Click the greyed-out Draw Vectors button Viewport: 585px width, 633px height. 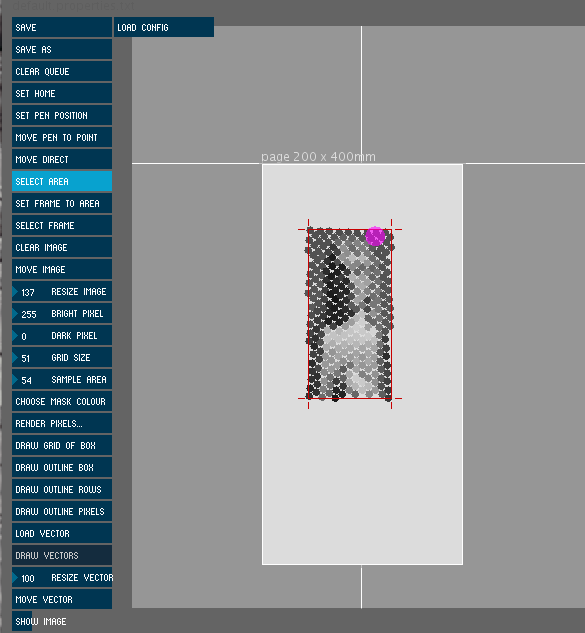pos(62,555)
